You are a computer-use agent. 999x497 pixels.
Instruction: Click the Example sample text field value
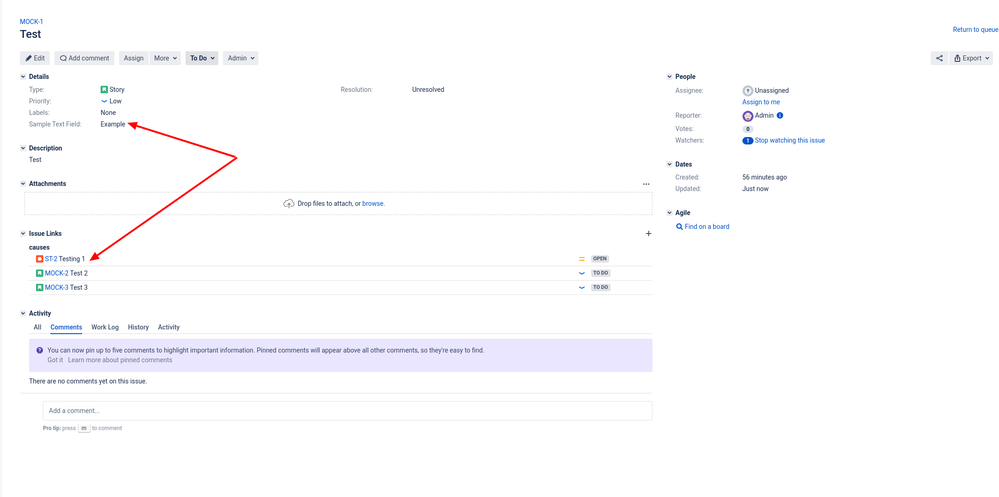113,125
